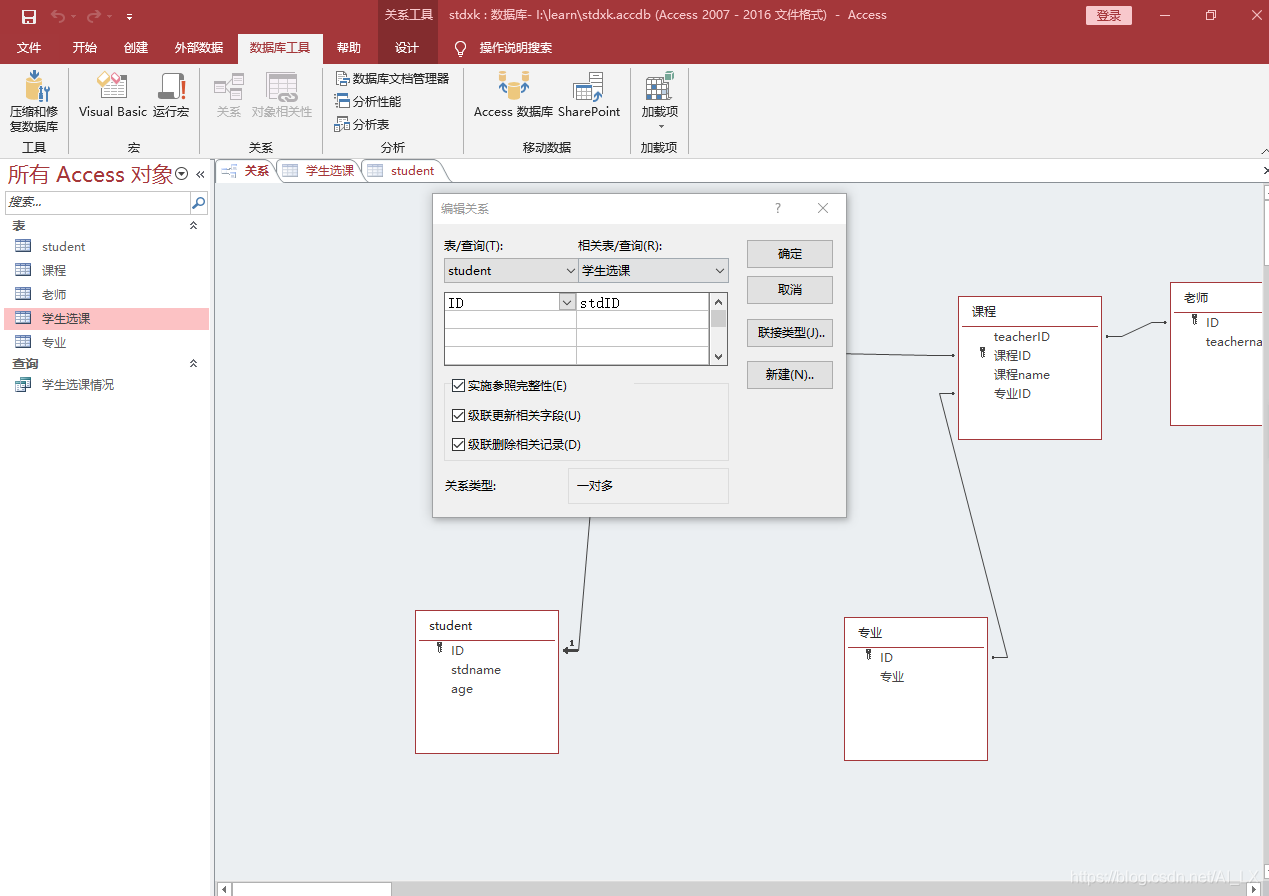Viewport: 1269px width, 896px height.
Task: Click lightbulb Tell Me icon
Action: (x=461, y=48)
